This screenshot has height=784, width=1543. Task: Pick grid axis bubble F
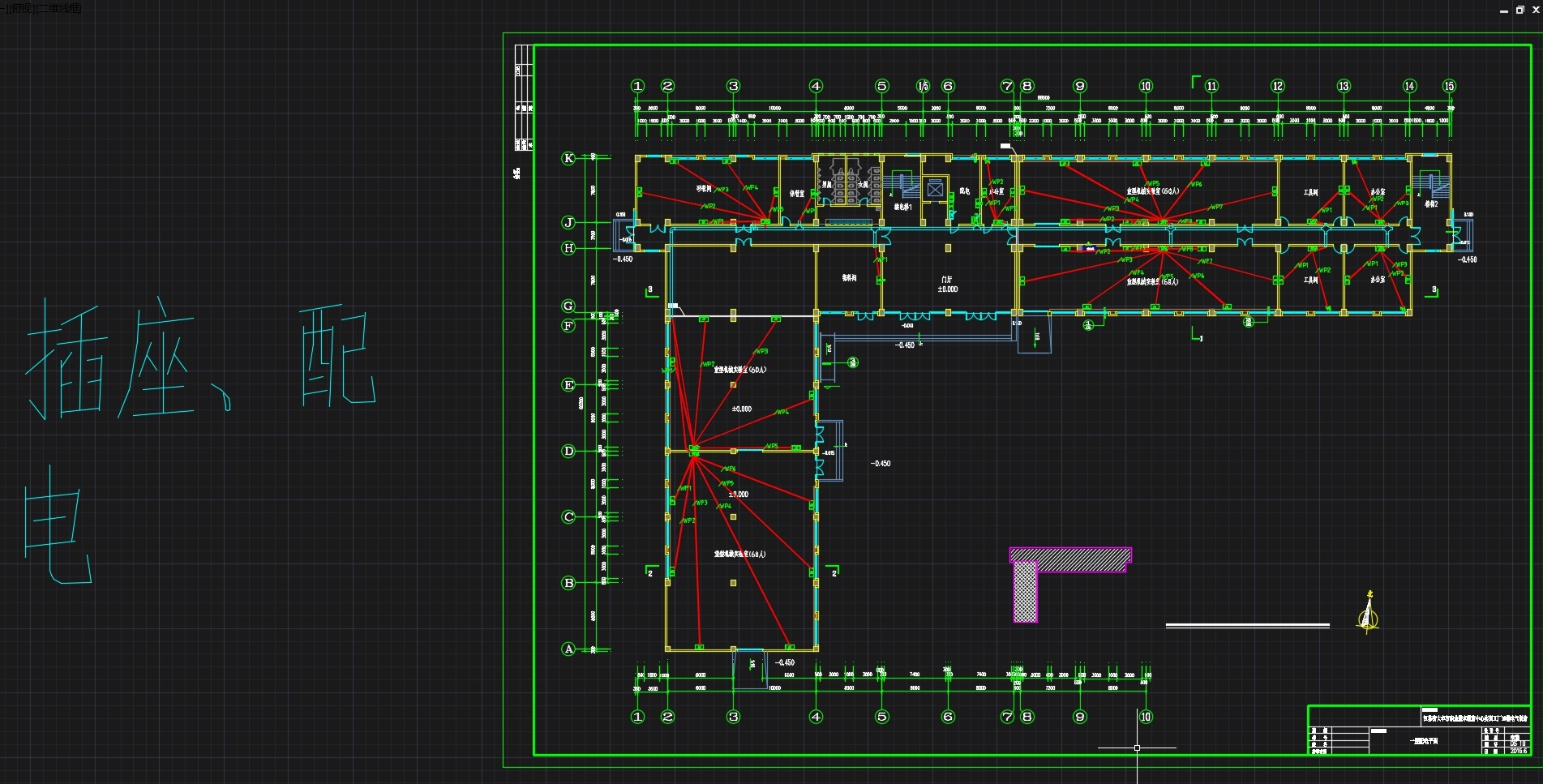[x=568, y=326]
